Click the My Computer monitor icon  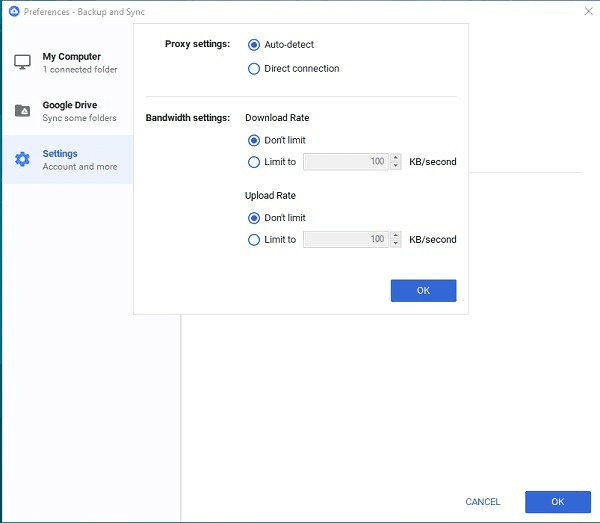point(22,63)
